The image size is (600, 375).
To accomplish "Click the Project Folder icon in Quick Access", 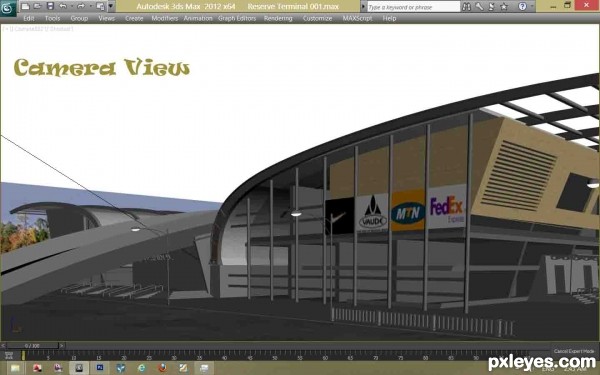I will (100, 6).
